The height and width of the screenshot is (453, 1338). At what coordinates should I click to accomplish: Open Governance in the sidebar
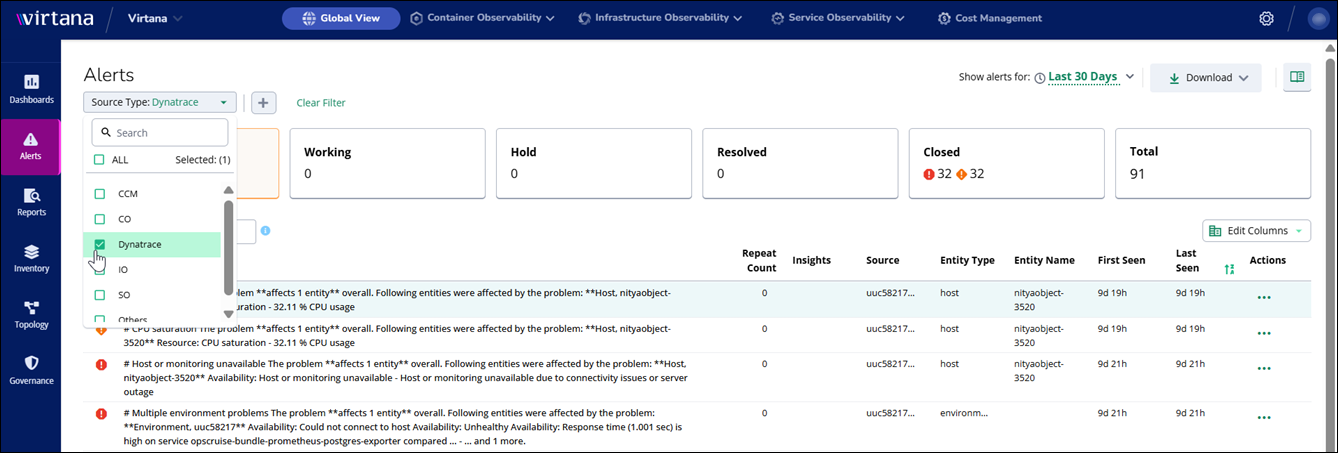[31, 371]
